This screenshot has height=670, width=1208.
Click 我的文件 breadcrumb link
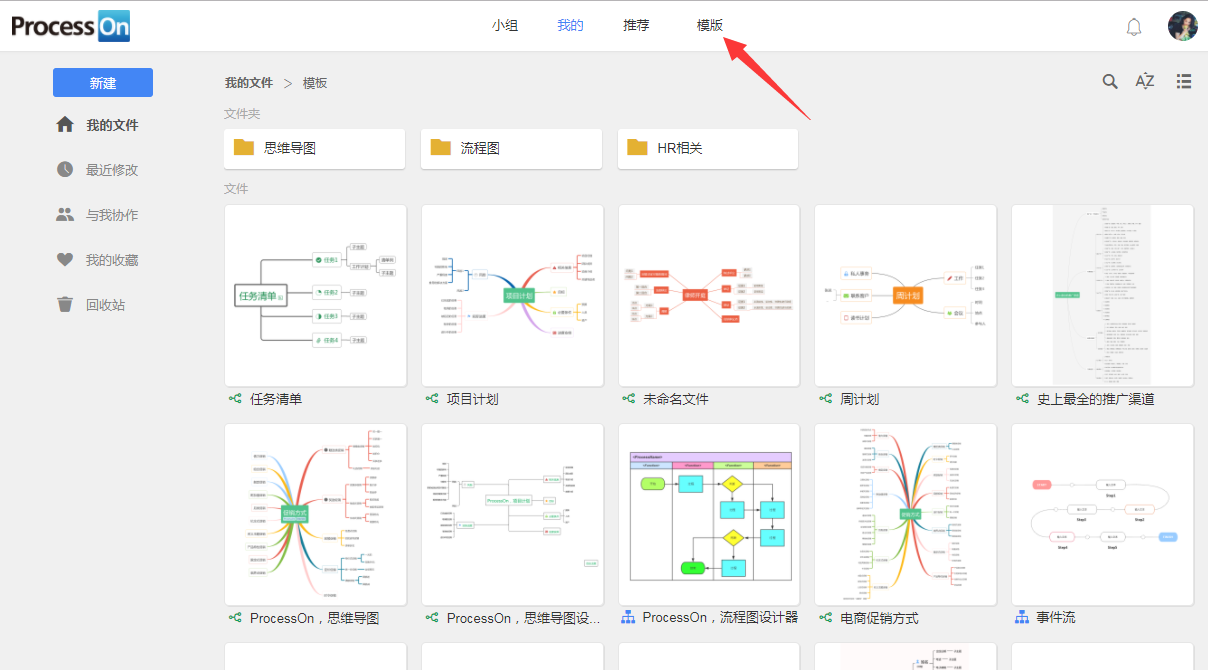(x=249, y=83)
